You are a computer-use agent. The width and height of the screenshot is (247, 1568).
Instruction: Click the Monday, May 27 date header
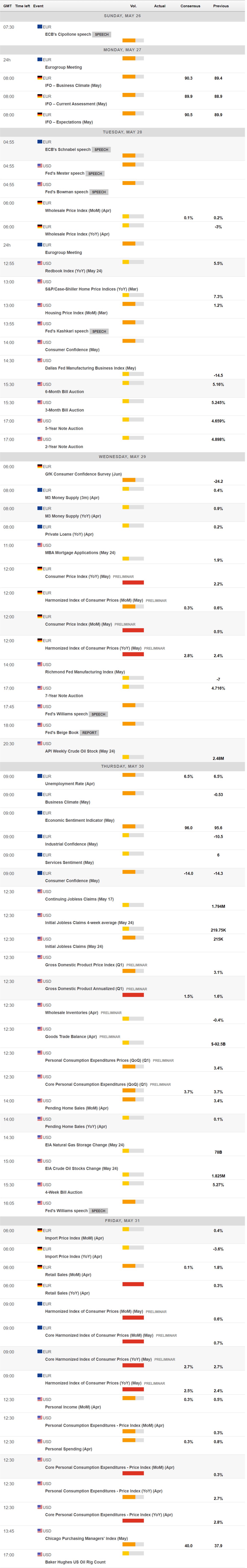pyautogui.click(x=123, y=50)
